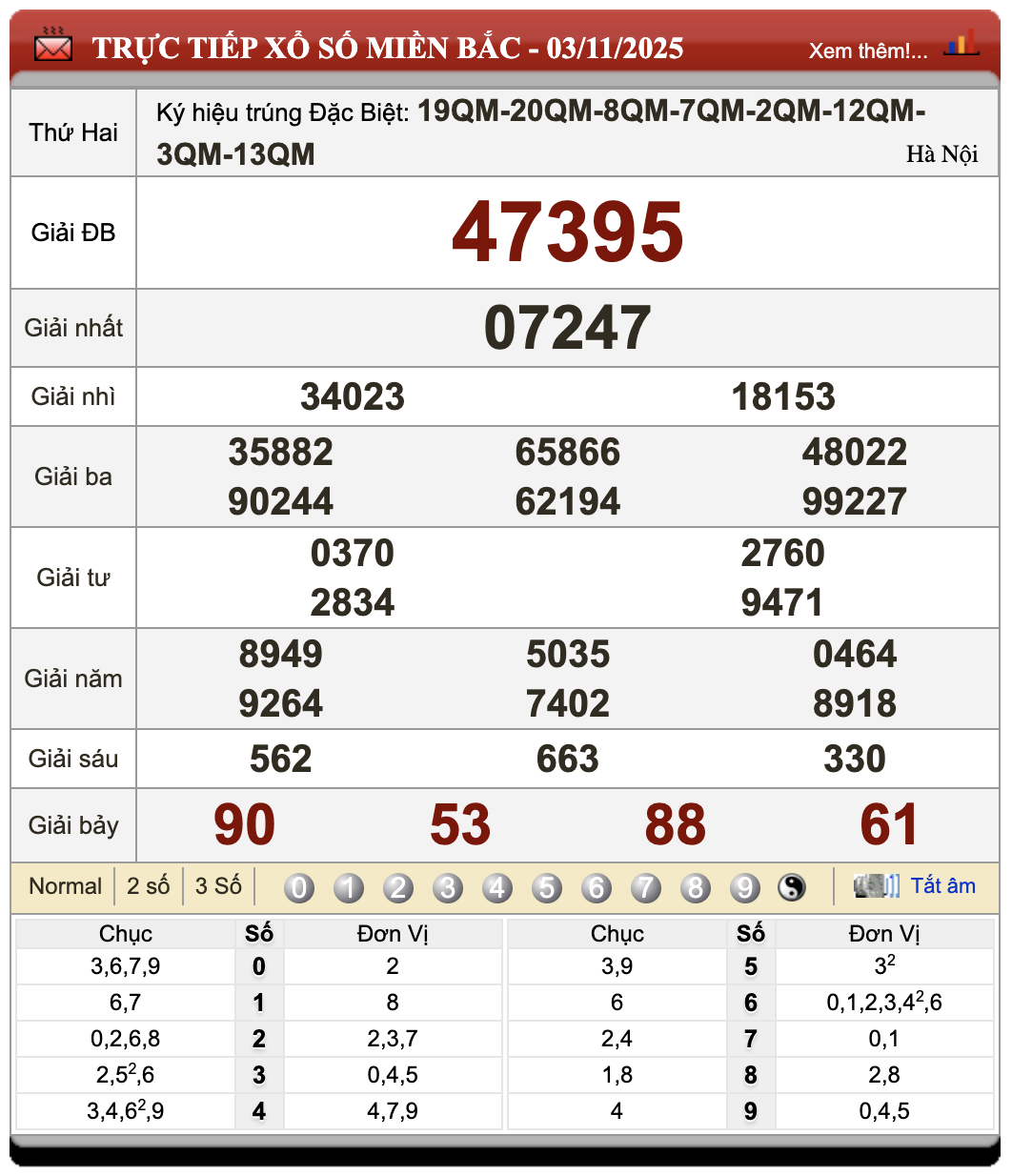The image size is (1012, 1176).
Task: Mute audio via the 'Tắt âm' link
Action: pos(944,885)
